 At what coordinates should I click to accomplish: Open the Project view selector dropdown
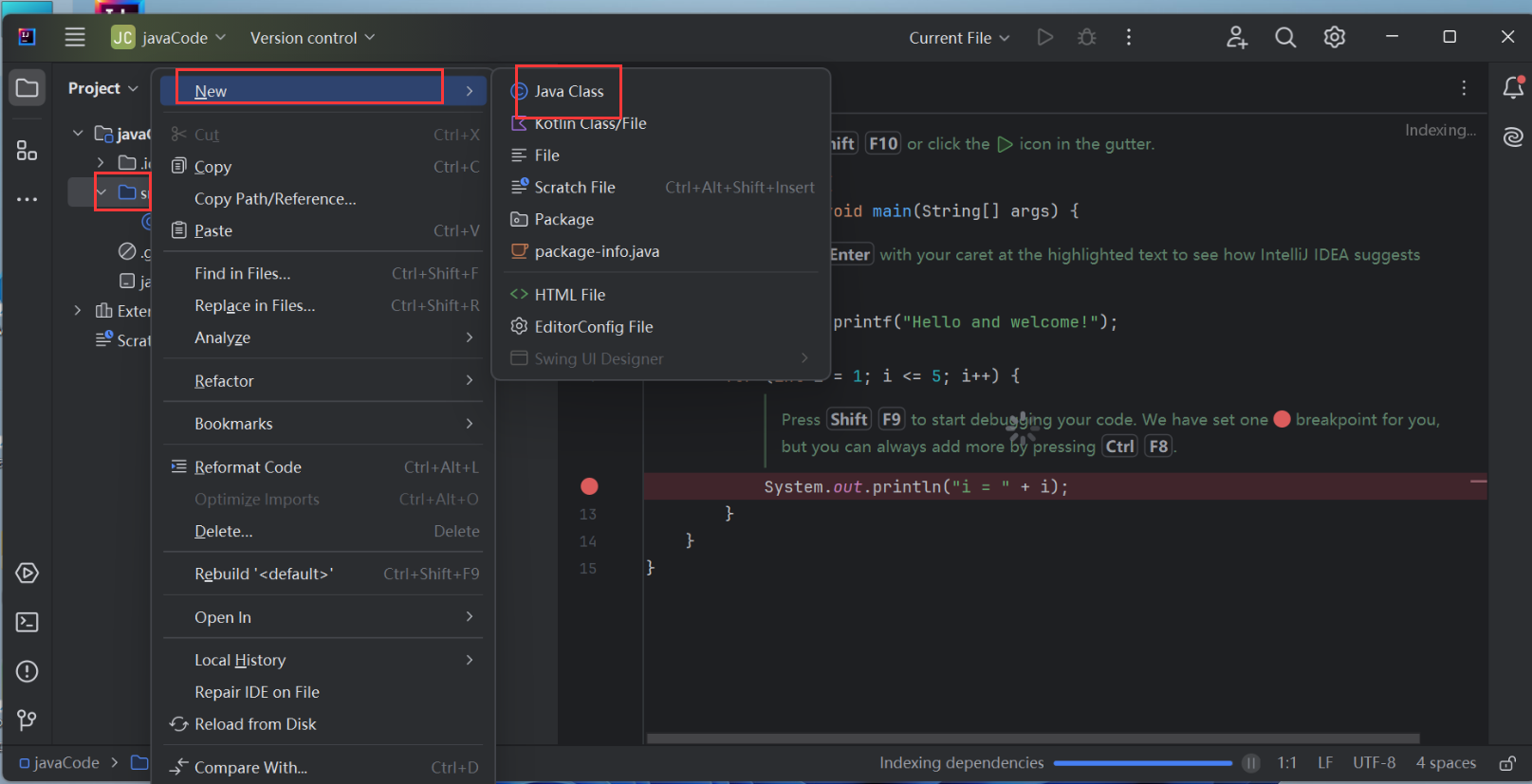[103, 88]
